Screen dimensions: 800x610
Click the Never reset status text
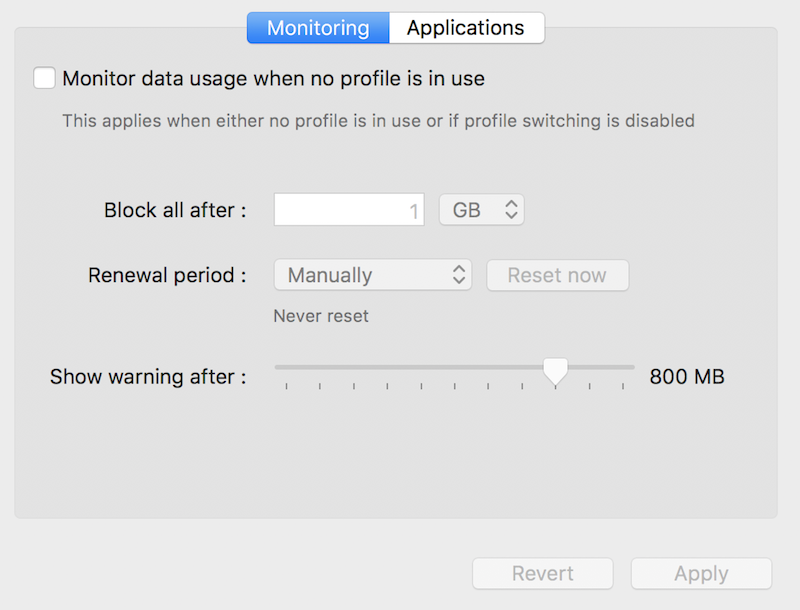coord(321,316)
